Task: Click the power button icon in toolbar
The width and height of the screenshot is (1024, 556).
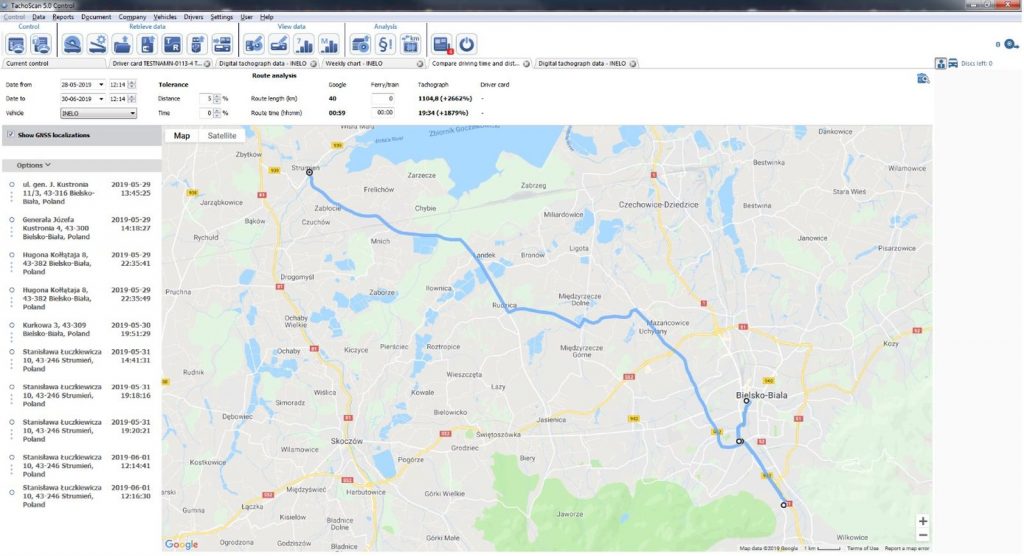Action: pos(466,44)
